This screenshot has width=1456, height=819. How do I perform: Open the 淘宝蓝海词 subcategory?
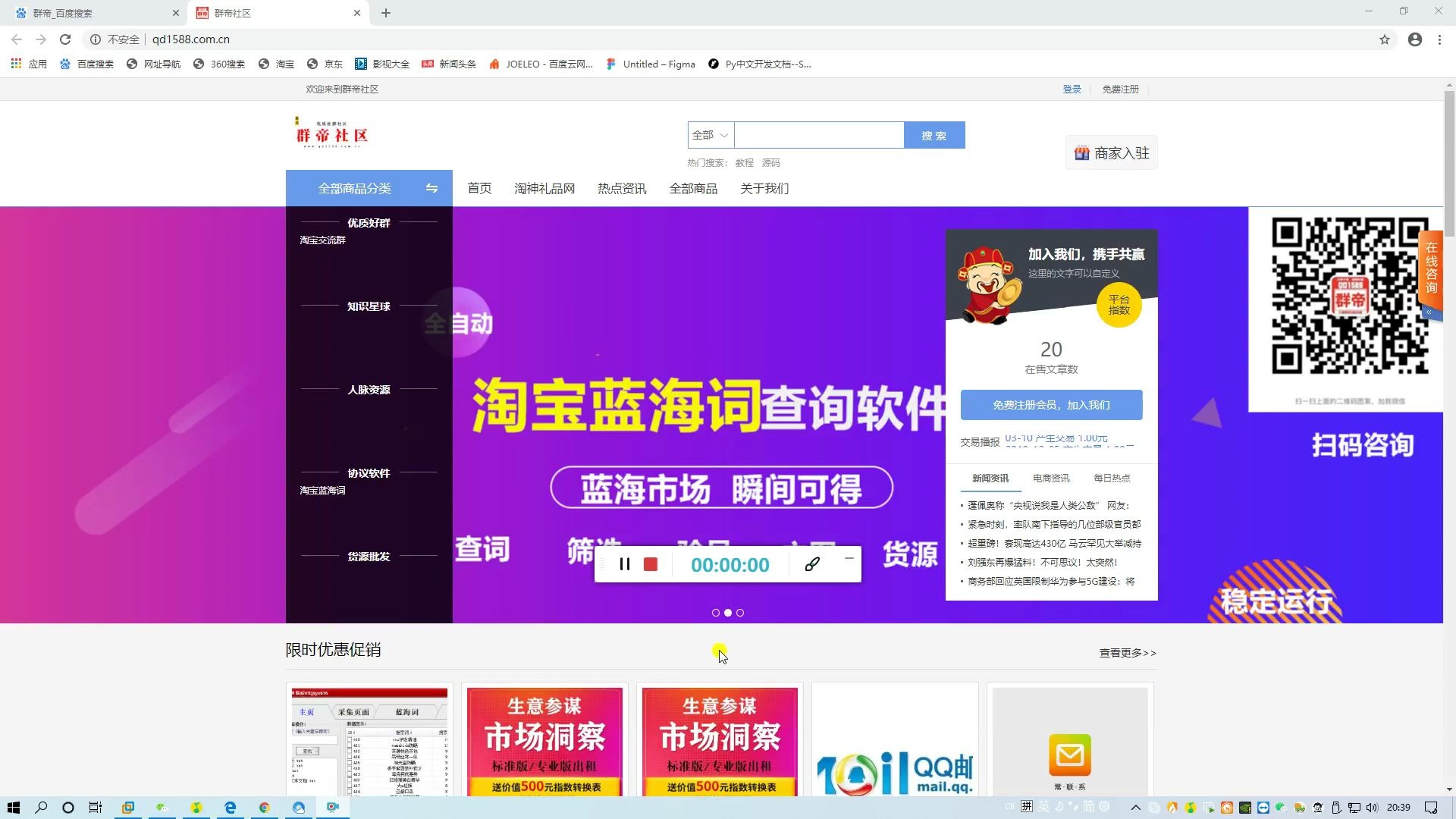(x=322, y=490)
